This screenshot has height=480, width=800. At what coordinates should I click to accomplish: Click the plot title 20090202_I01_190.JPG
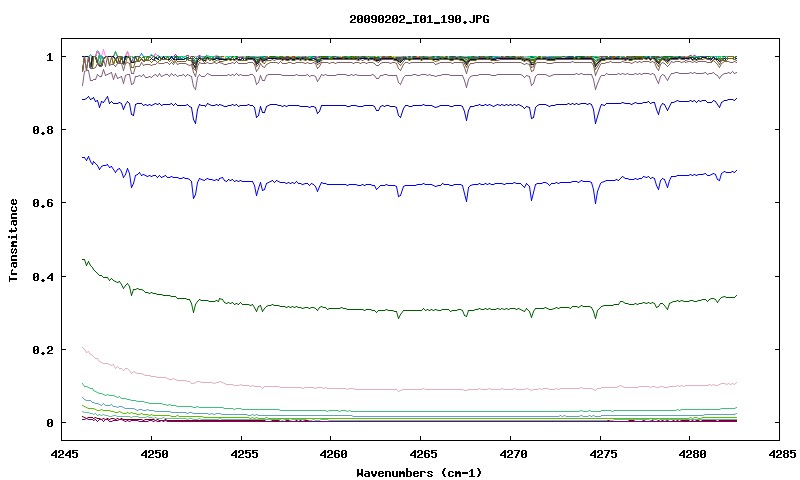(419, 19)
